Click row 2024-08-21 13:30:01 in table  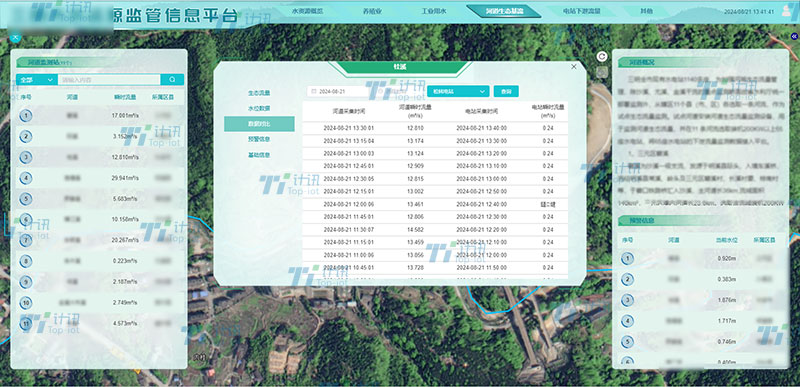coord(435,128)
